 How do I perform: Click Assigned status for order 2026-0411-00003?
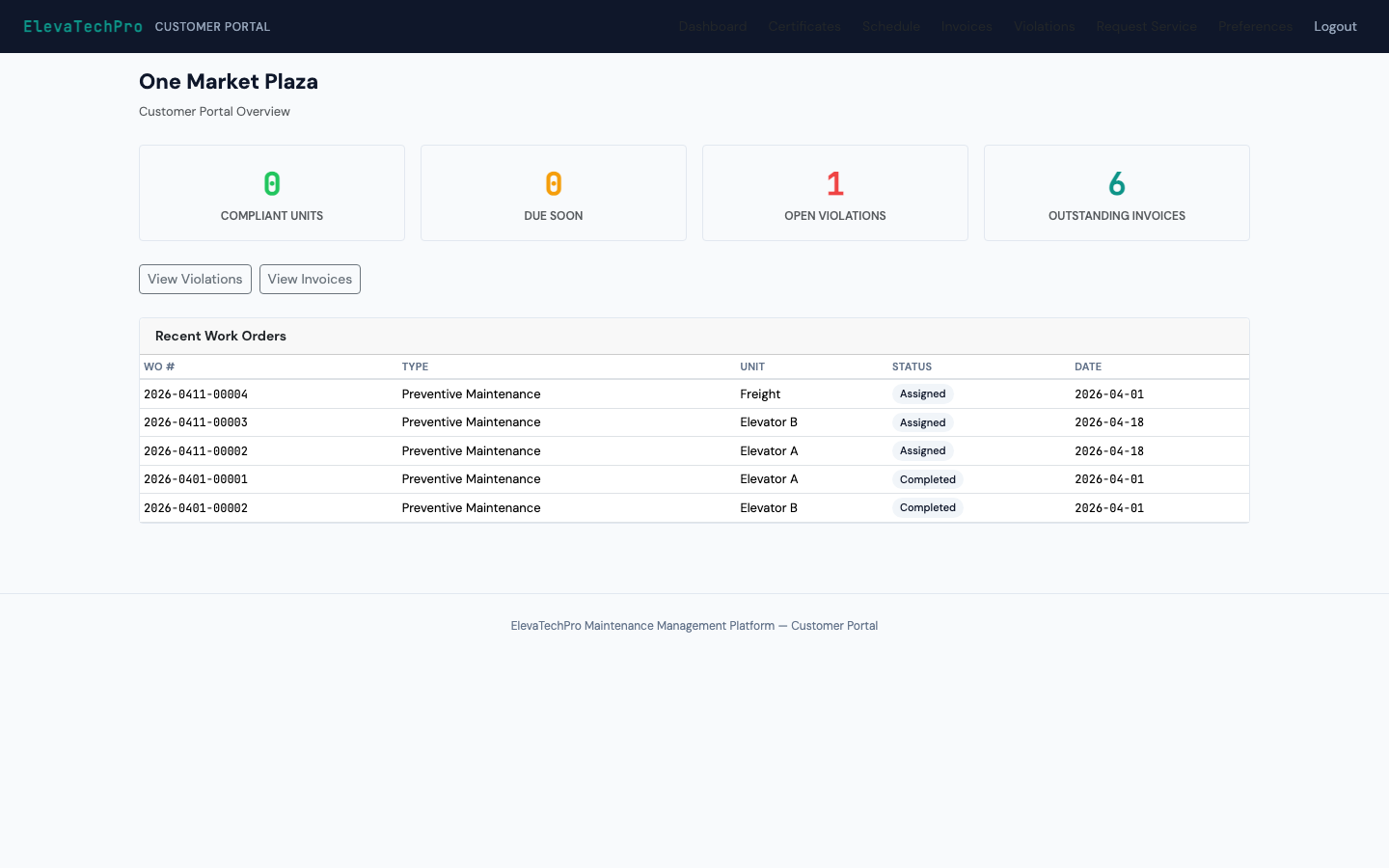[923, 422]
